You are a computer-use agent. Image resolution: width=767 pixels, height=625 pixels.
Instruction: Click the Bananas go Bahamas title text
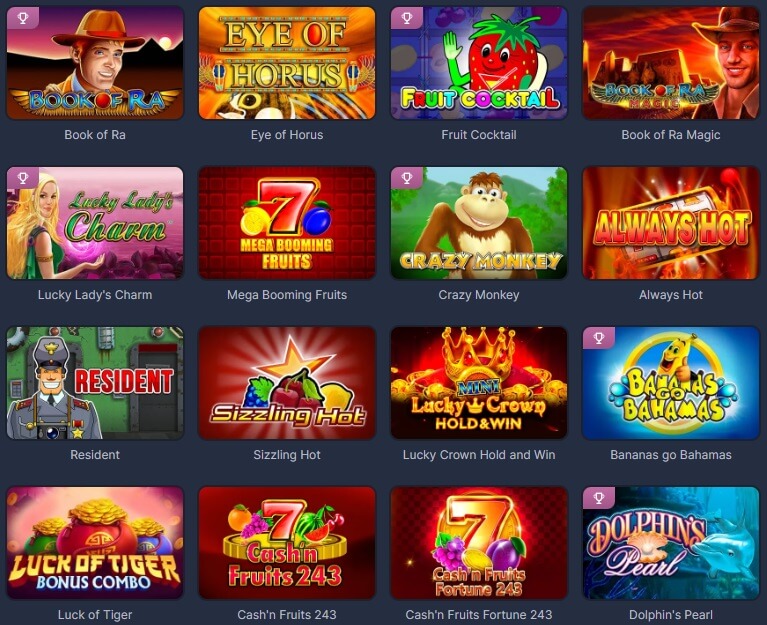coord(671,455)
